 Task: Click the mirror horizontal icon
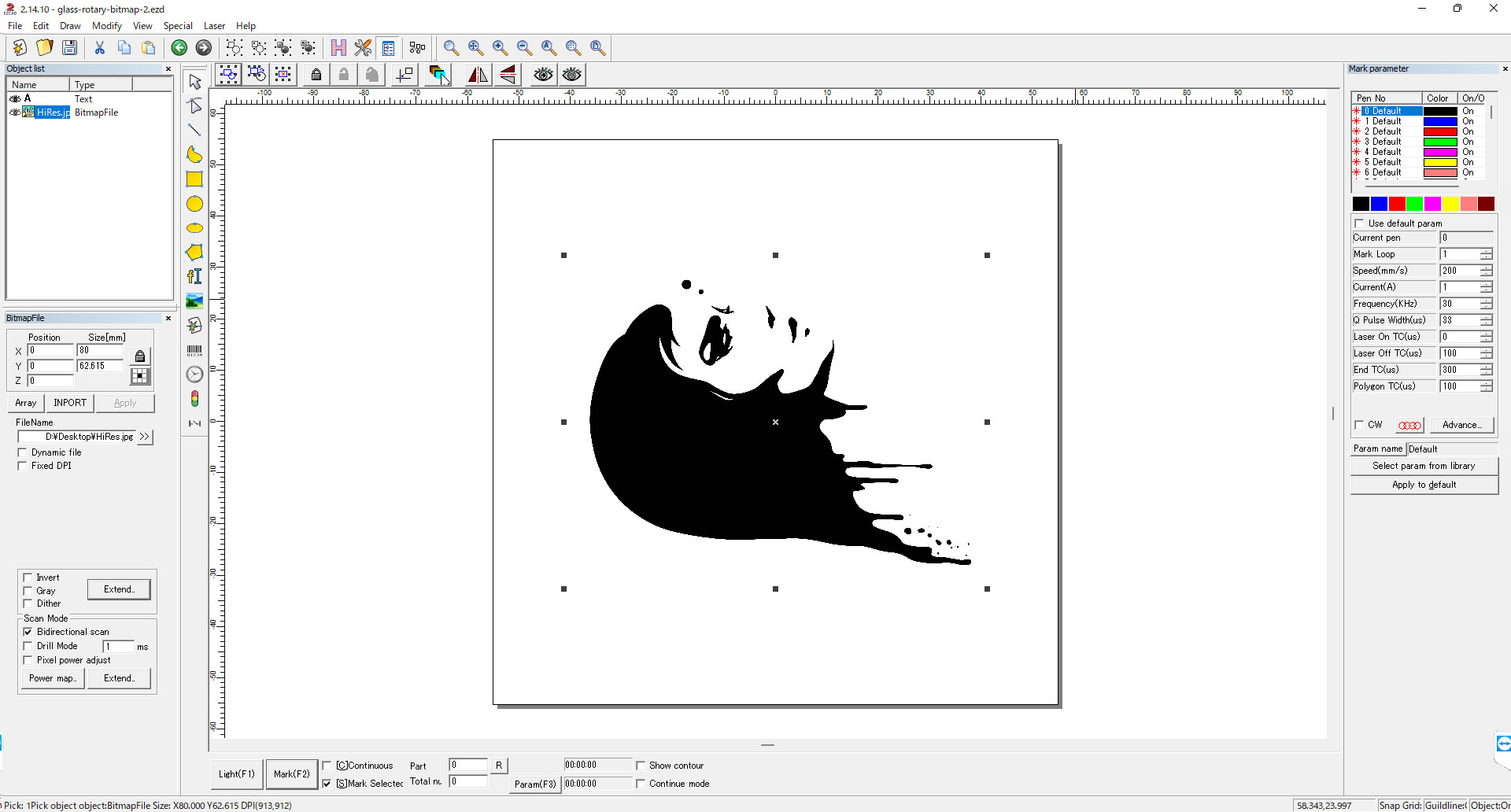[x=478, y=75]
